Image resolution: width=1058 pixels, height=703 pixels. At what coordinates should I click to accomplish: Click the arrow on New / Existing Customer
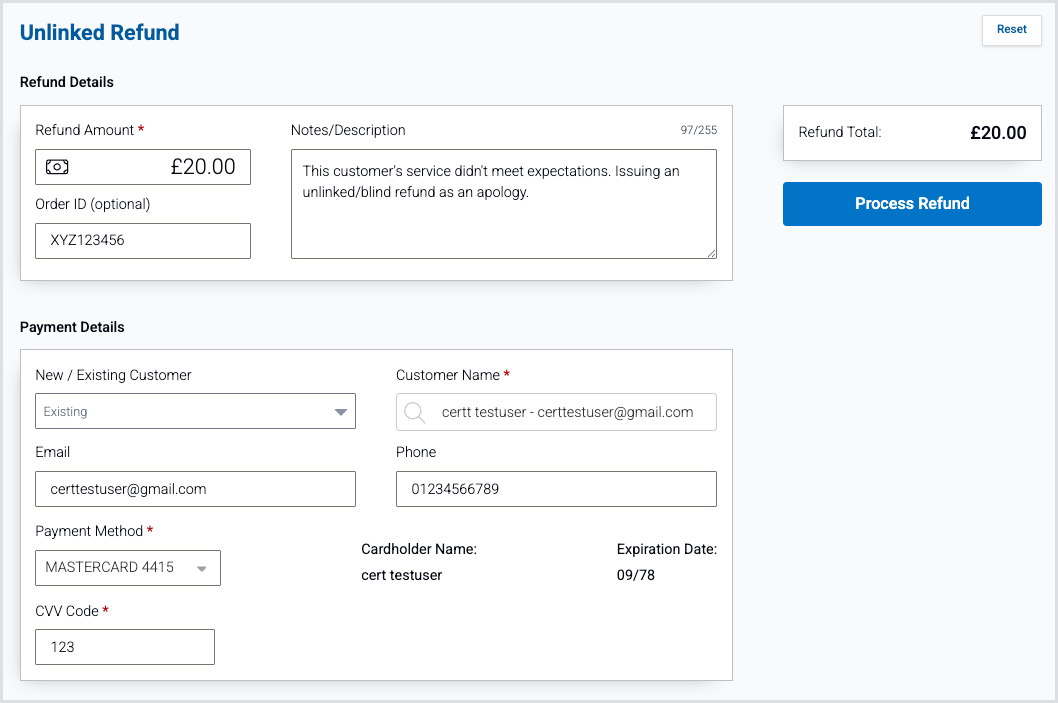[x=341, y=411]
